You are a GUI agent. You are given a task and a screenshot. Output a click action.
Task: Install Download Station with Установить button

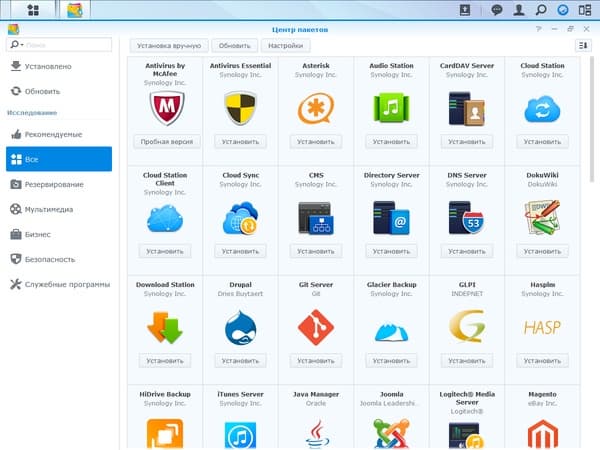[x=165, y=360]
